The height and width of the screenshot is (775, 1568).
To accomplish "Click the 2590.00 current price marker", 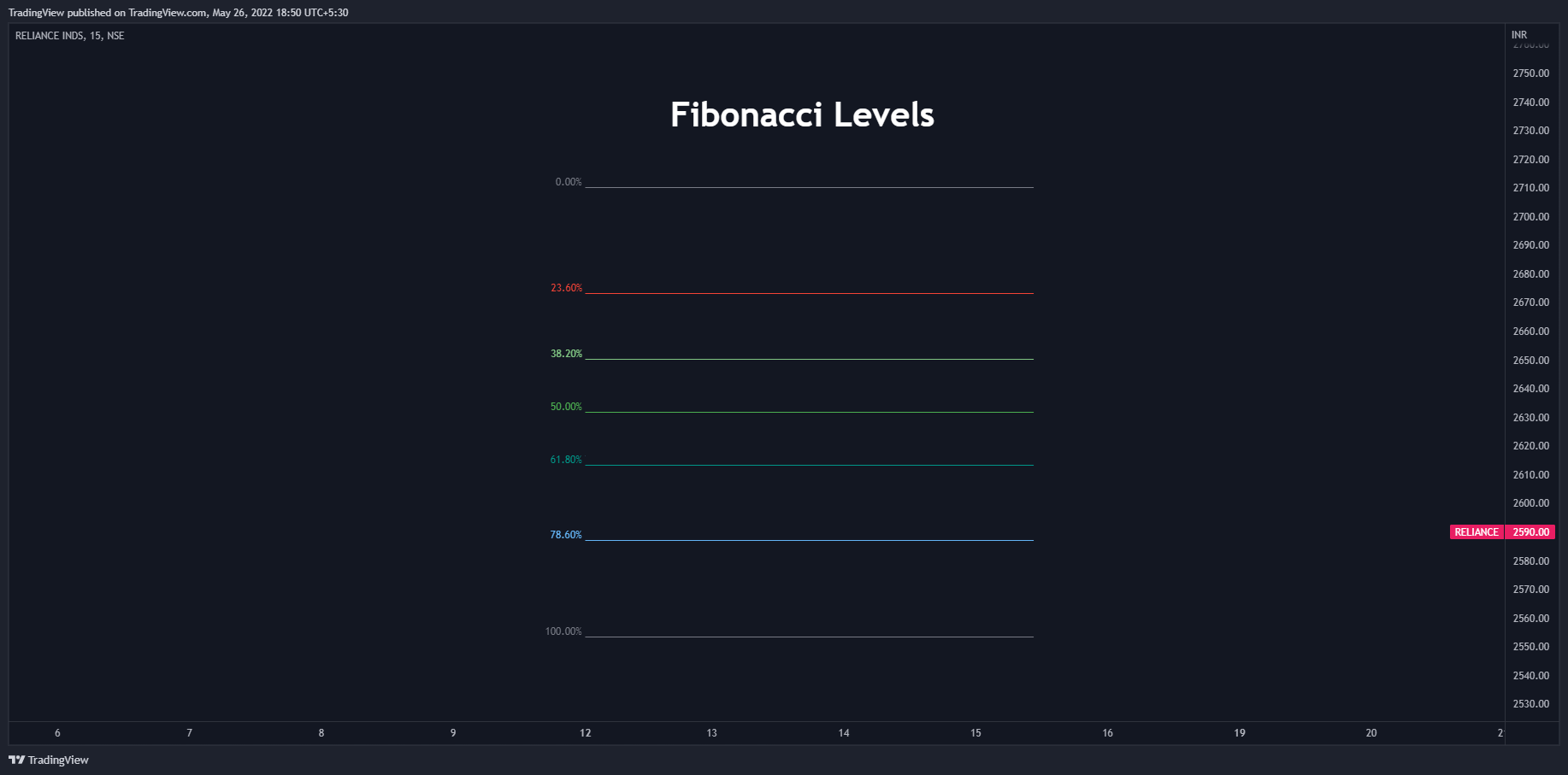I will pyautogui.click(x=1530, y=532).
